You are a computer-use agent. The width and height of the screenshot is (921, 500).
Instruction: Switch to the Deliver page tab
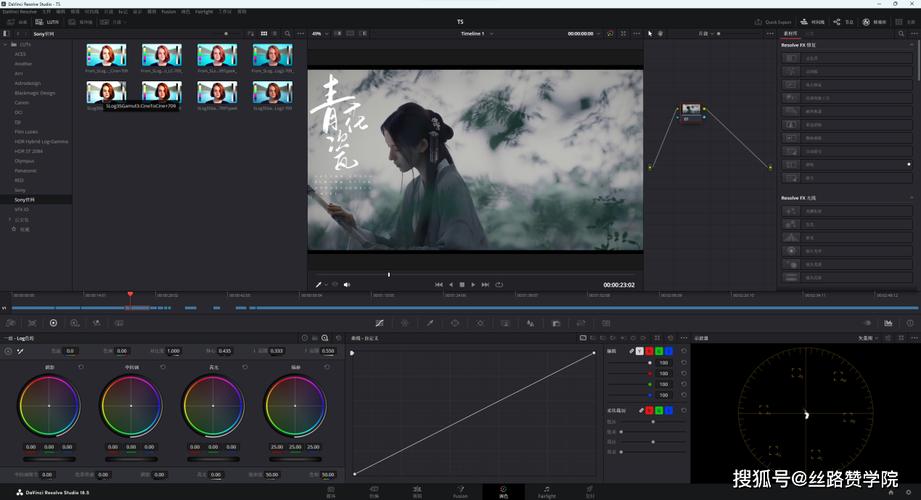(590, 492)
